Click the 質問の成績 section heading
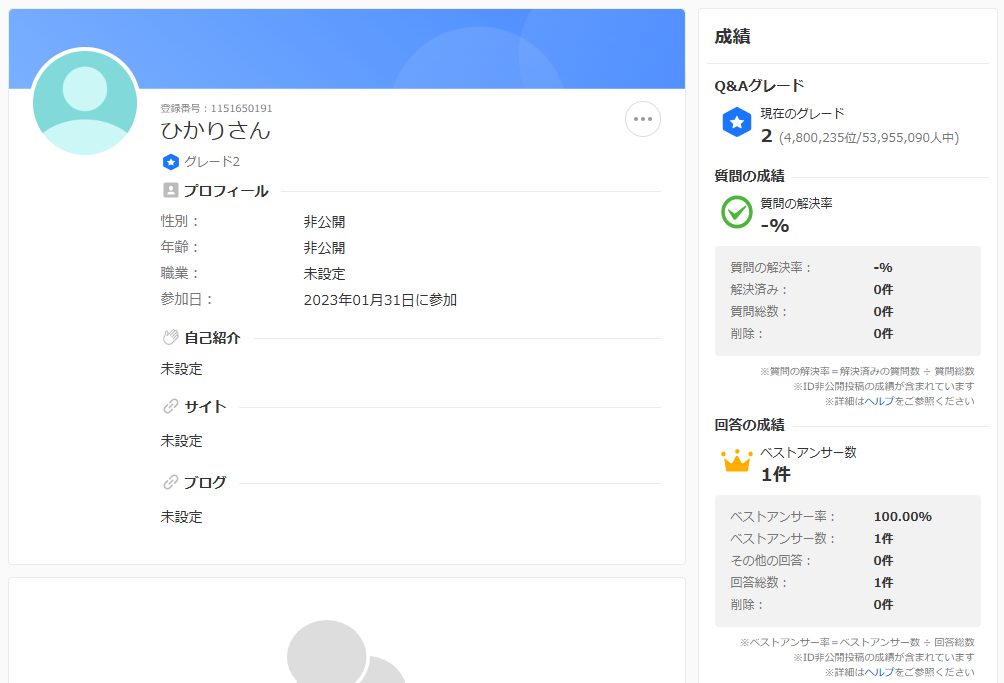The image size is (1004, 683). pyautogui.click(x=749, y=176)
